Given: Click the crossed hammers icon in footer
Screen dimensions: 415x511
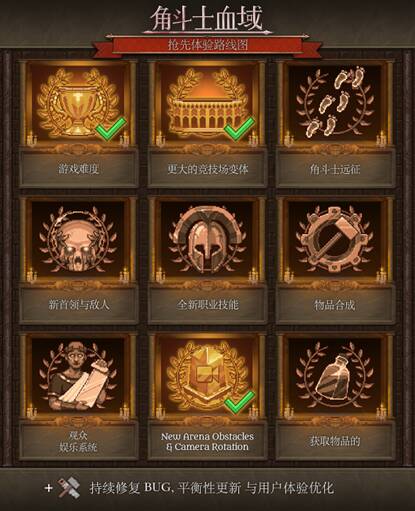Looking at the screenshot, I should pos(69,488).
